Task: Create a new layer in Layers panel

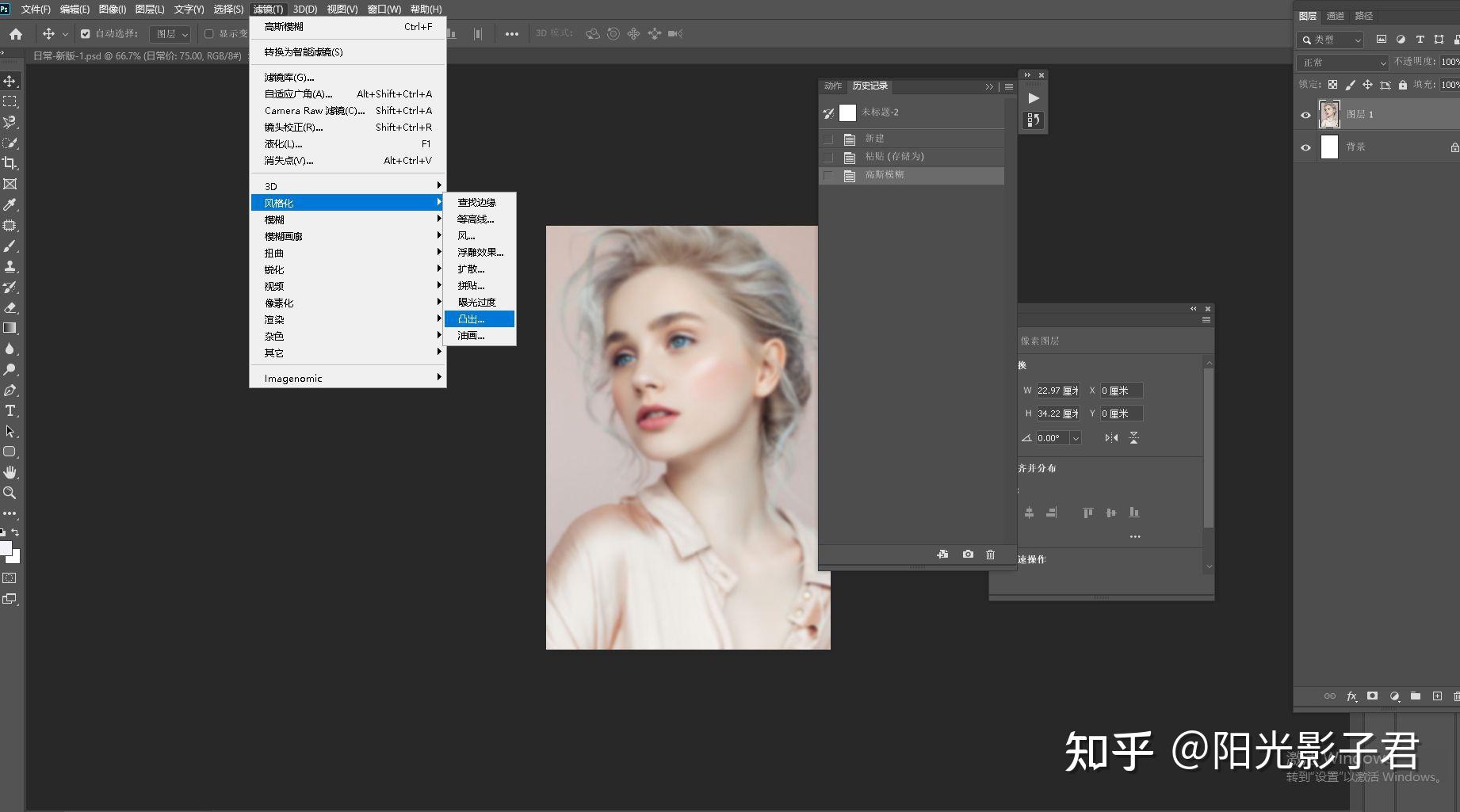Action: coord(1437,696)
